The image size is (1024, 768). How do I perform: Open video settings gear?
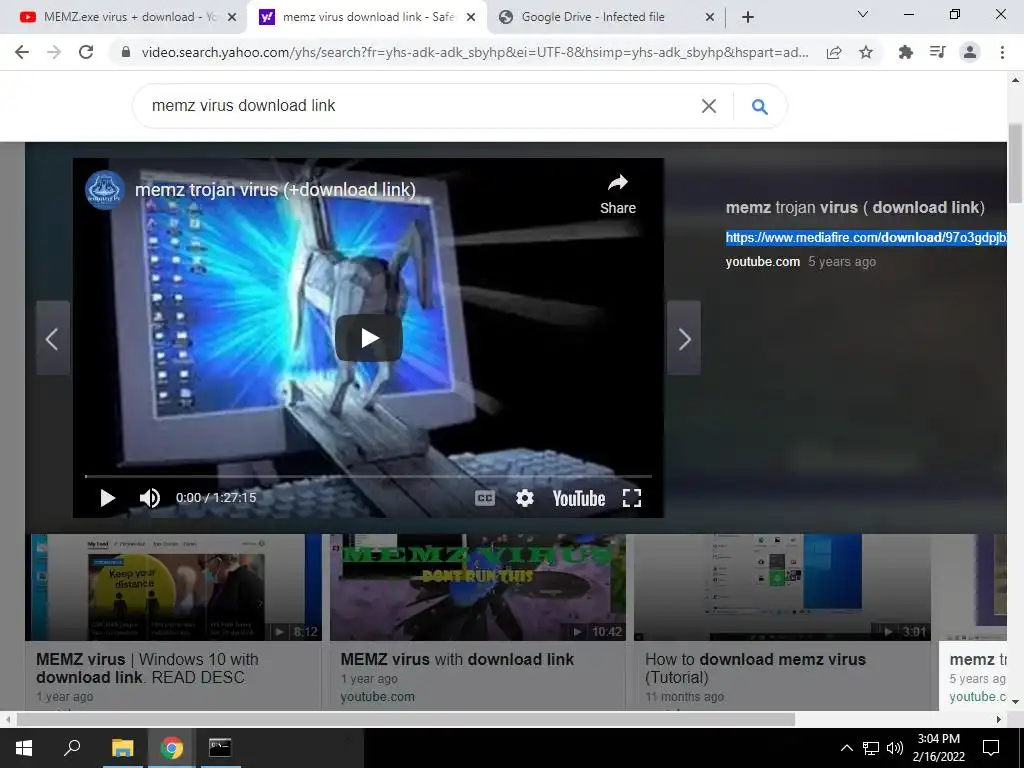[x=524, y=498]
